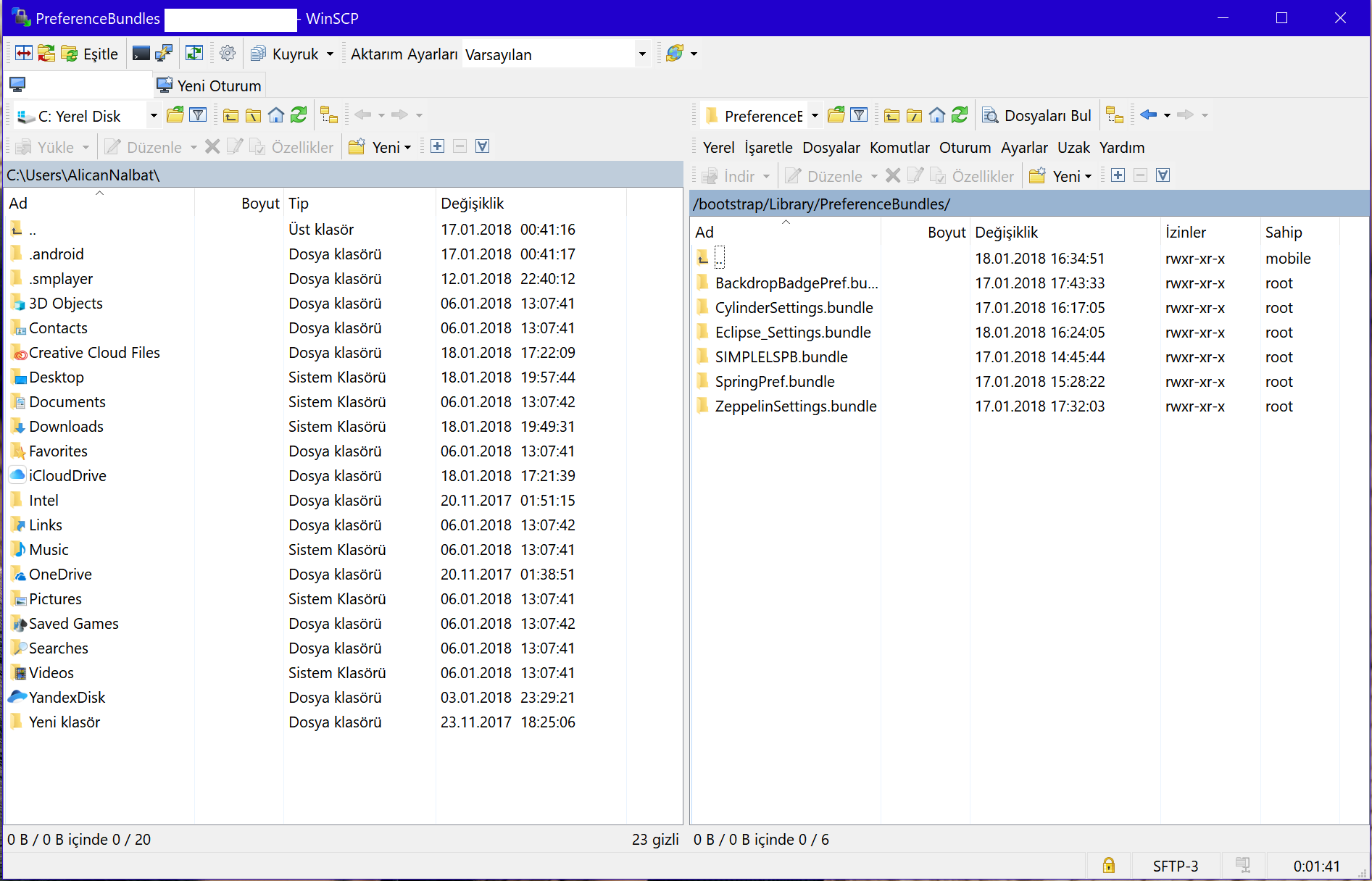
Task: Sort local files by Ad column header
Action: [x=99, y=204]
